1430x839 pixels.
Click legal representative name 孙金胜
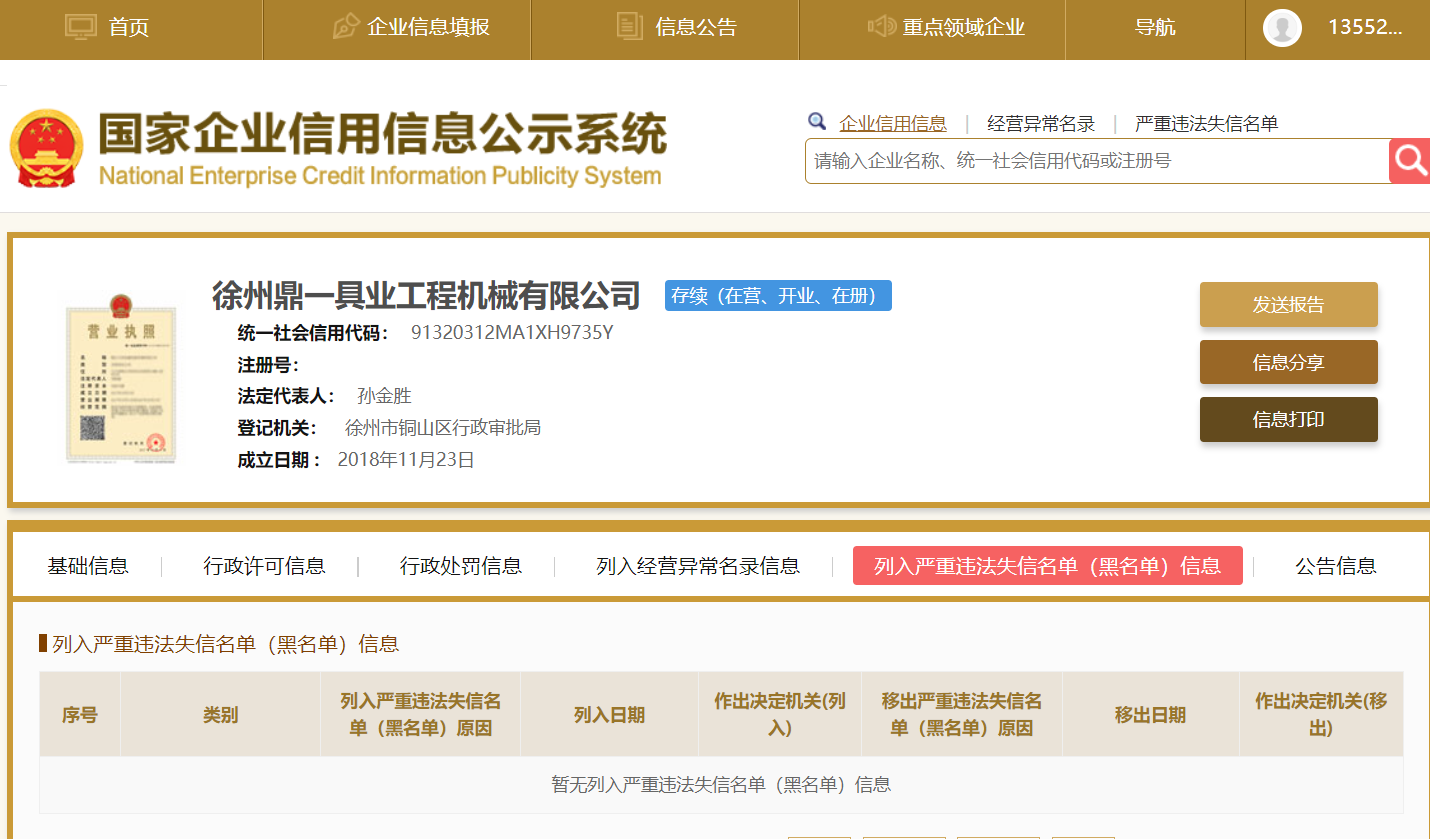384,396
